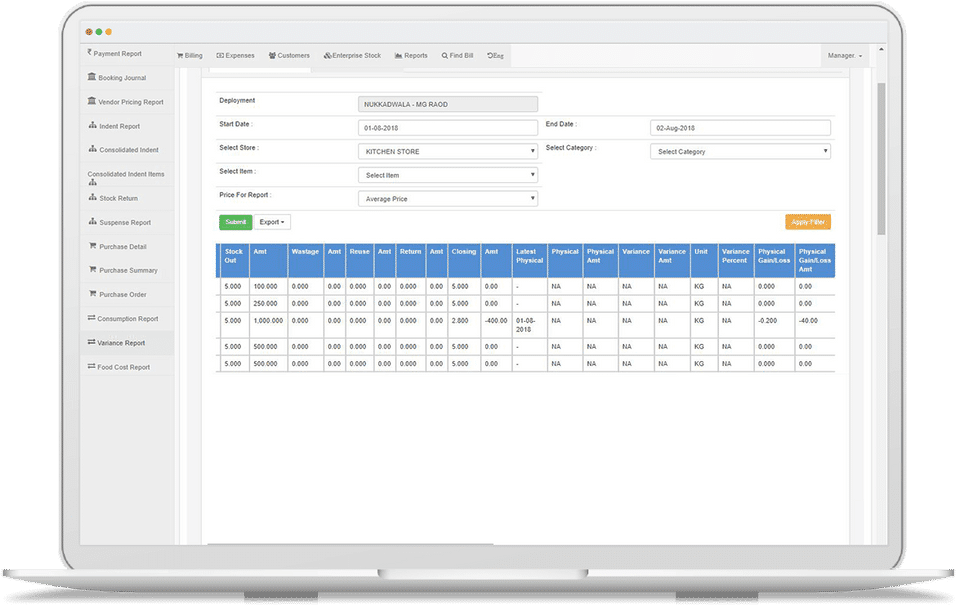Open the Expenses menu

(236, 56)
